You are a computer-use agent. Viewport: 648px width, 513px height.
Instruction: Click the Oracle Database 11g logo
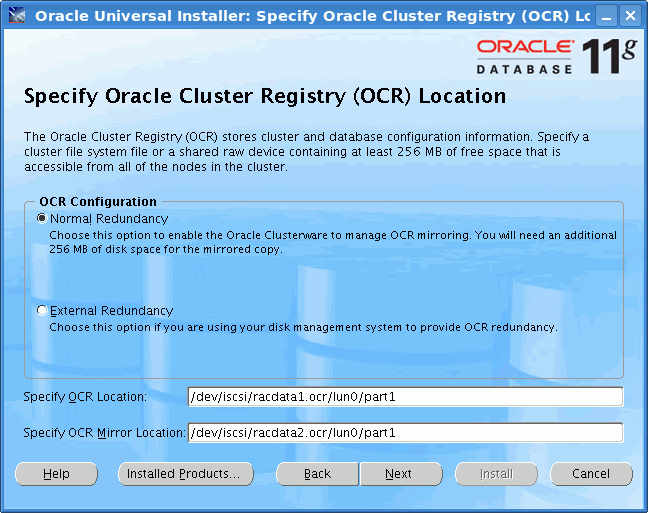(x=556, y=57)
